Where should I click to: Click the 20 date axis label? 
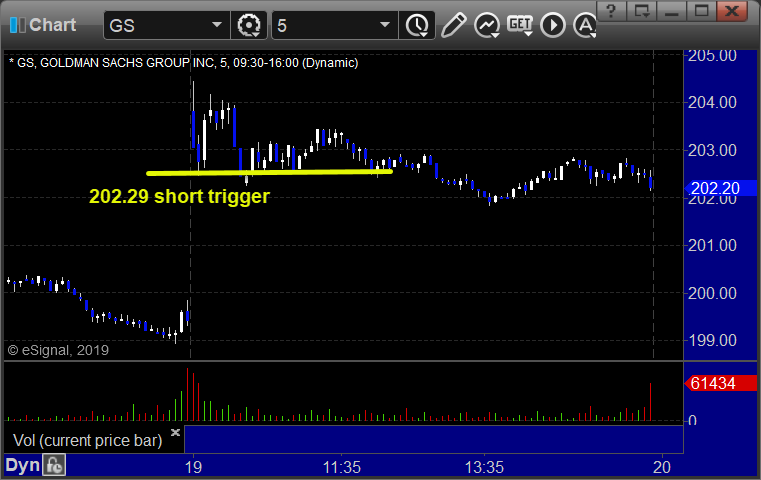[662, 467]
